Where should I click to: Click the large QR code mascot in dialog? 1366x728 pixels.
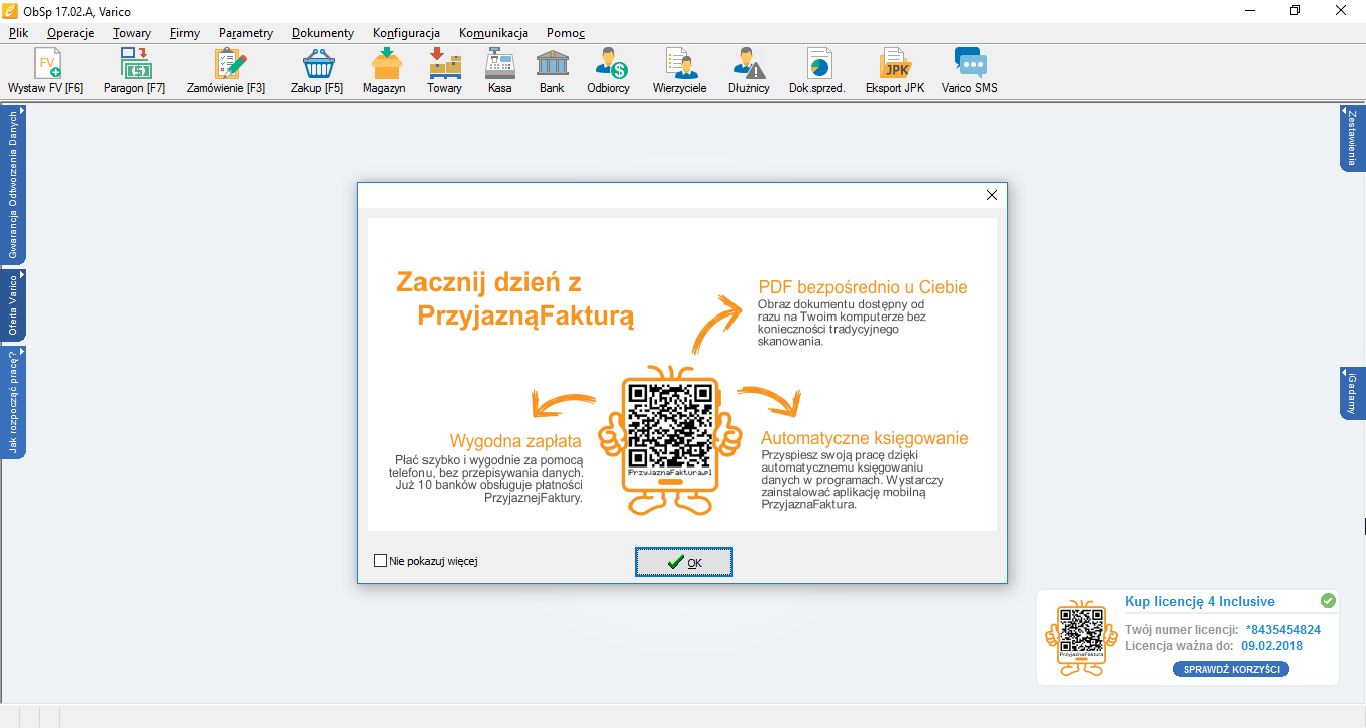[x=670, y=440]
